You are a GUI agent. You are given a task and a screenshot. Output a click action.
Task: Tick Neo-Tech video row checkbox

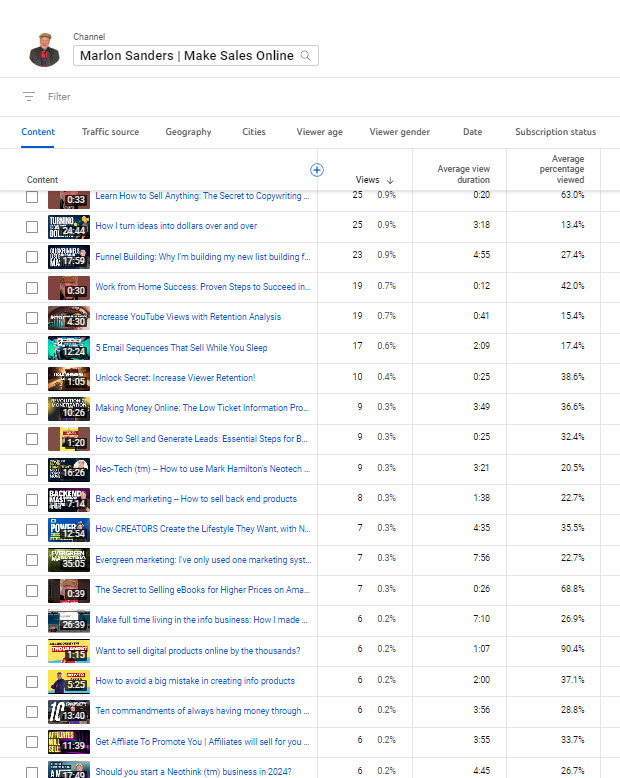click(x=32, y=469)
